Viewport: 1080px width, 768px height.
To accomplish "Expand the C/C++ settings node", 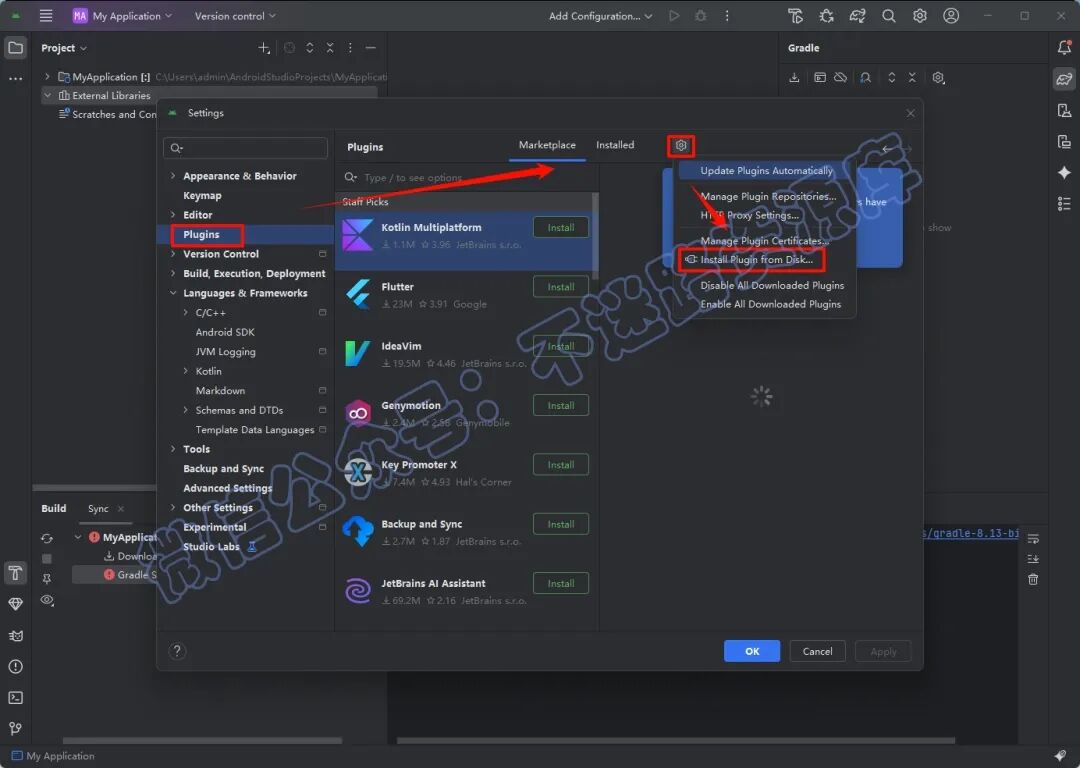I will click(185, 313).
